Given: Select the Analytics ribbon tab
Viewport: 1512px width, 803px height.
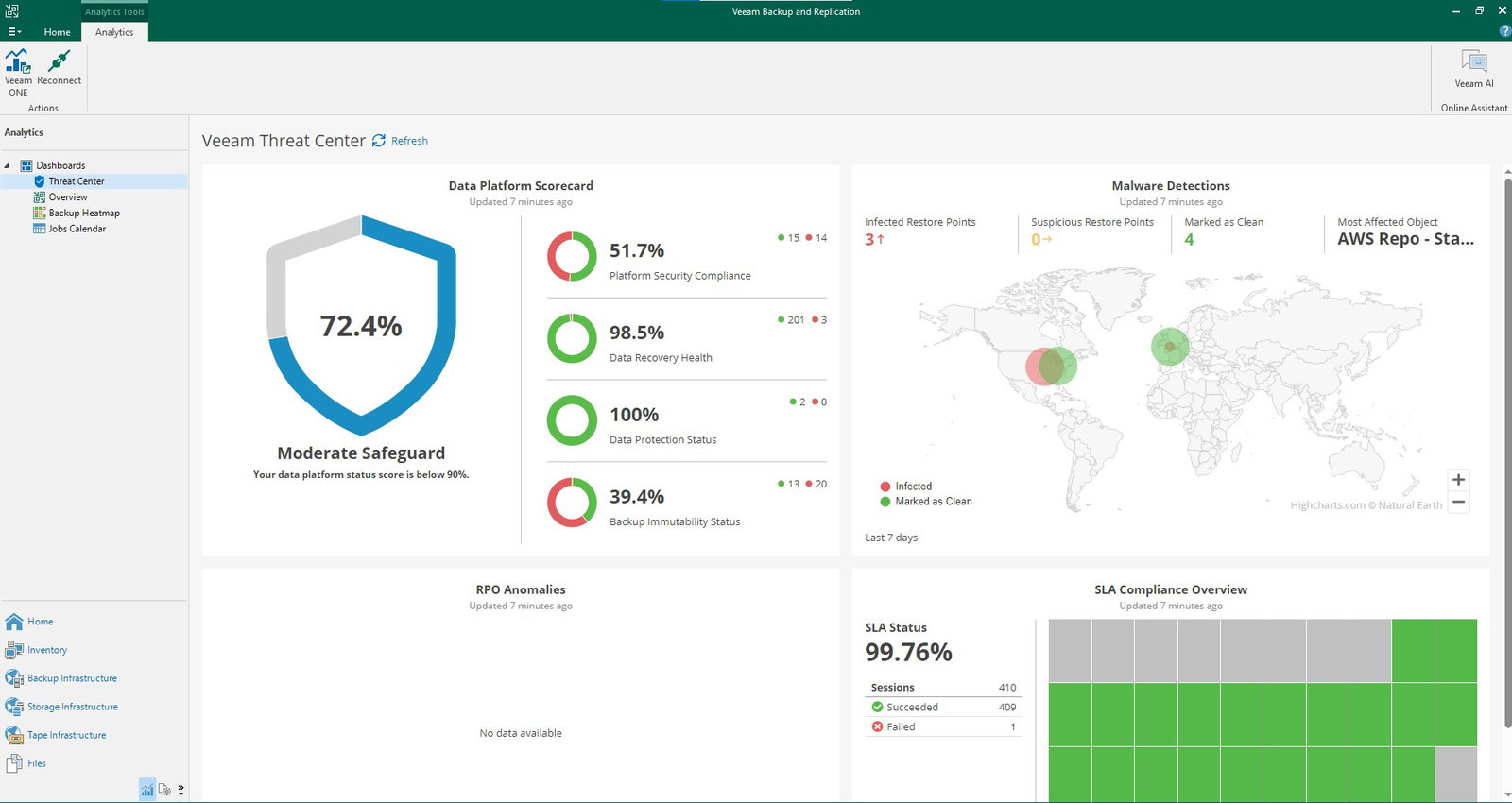Looking at the screenshot, I should click(114, 32).
